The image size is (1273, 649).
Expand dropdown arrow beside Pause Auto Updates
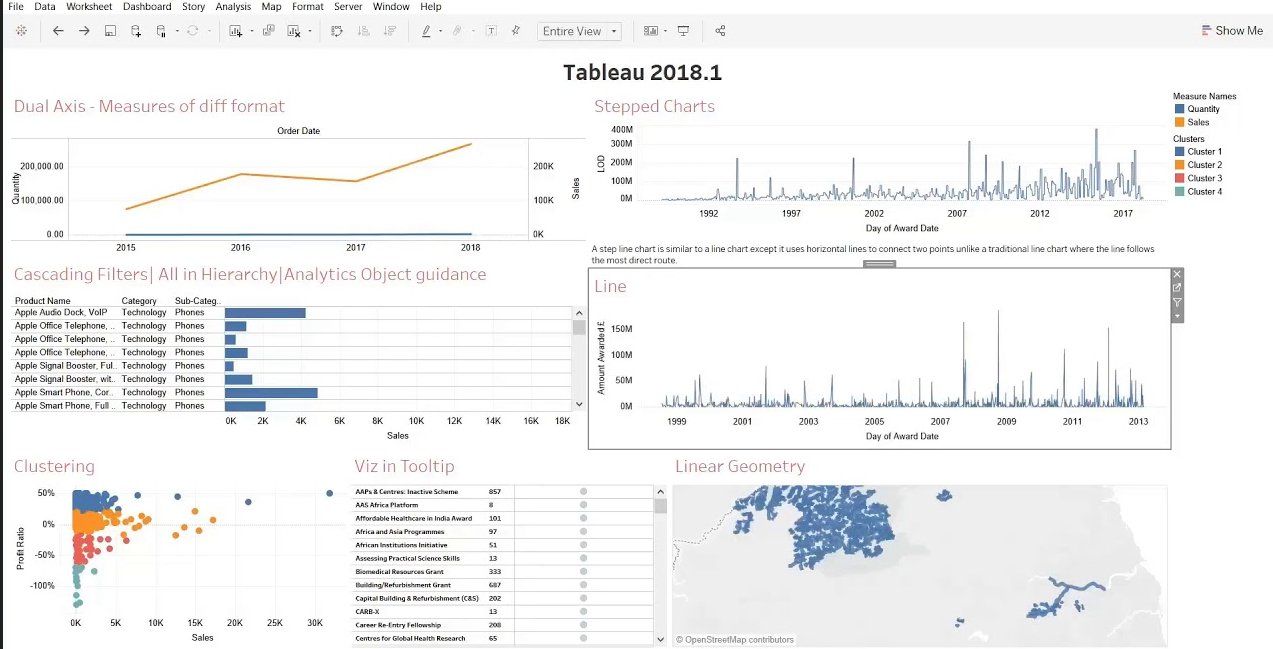[176, 32]
